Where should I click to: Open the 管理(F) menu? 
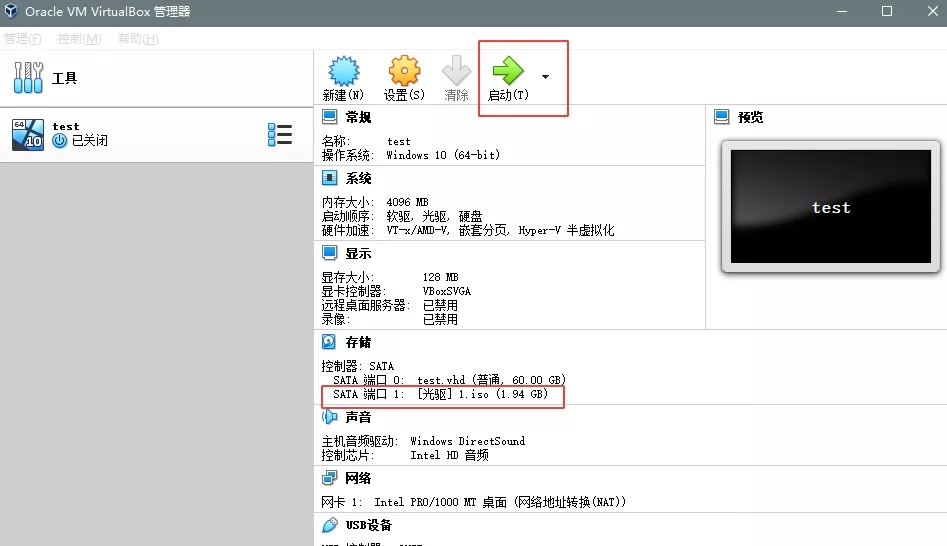22,39
